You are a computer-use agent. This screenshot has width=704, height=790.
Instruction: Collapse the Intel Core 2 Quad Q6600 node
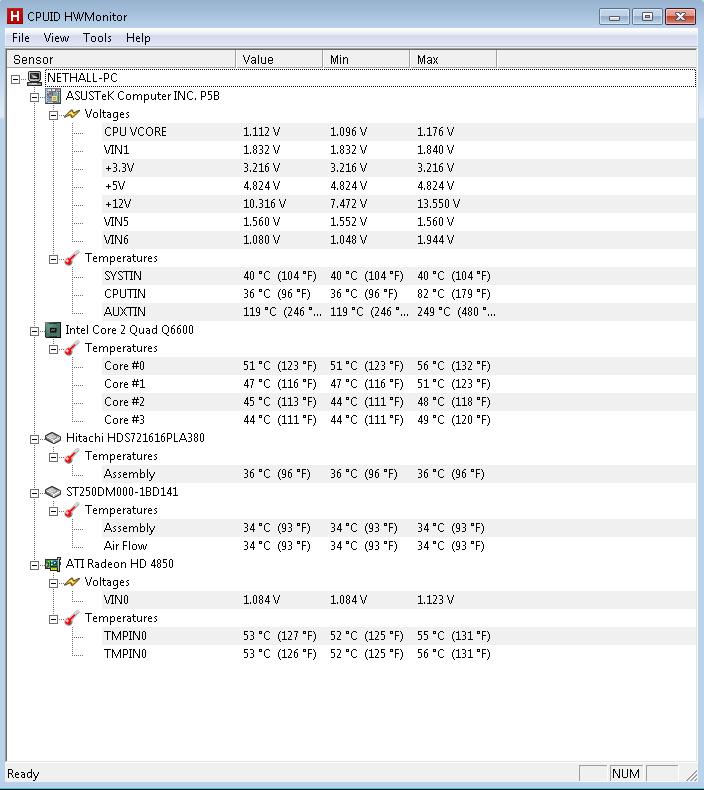click(x=34, y=332)
